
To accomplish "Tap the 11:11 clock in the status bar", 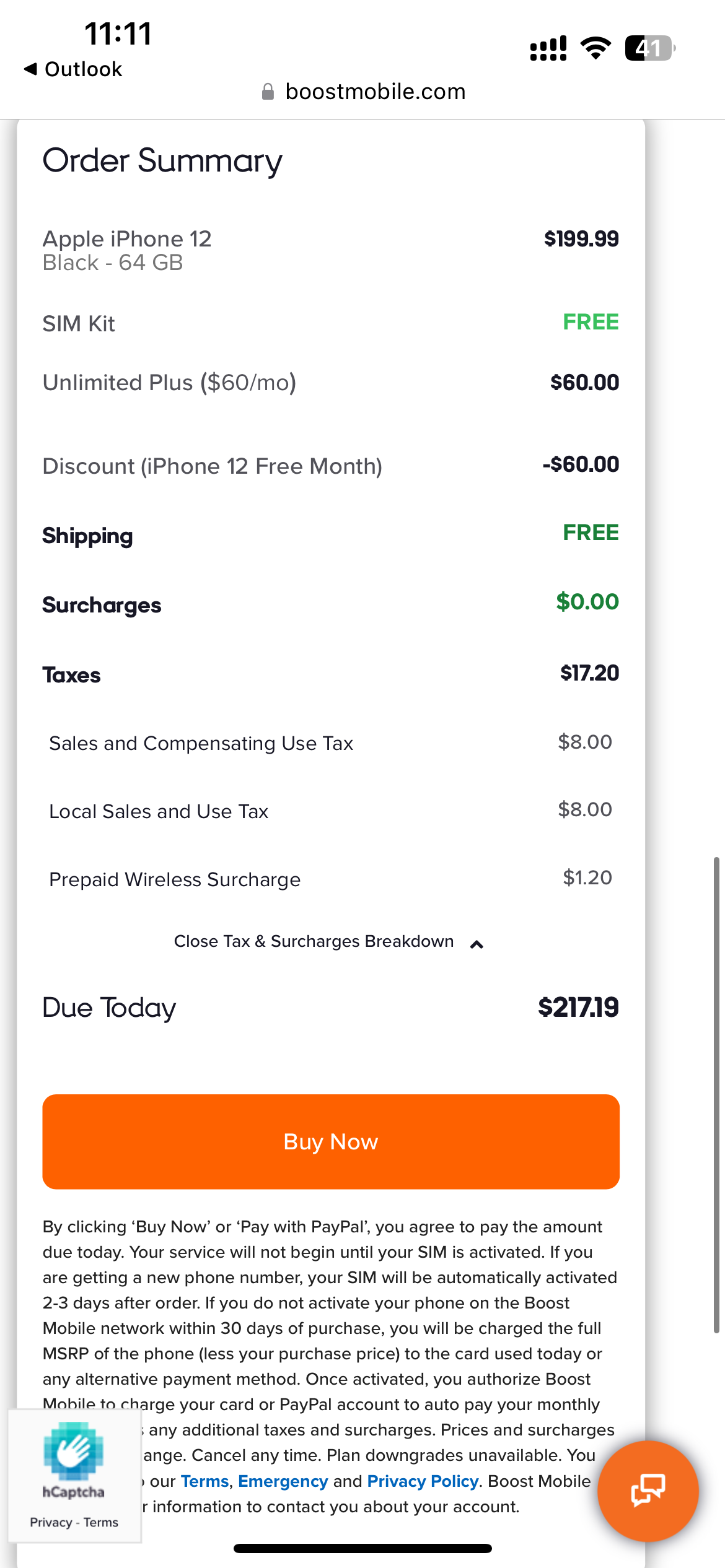I will click(x=118, y=33).
